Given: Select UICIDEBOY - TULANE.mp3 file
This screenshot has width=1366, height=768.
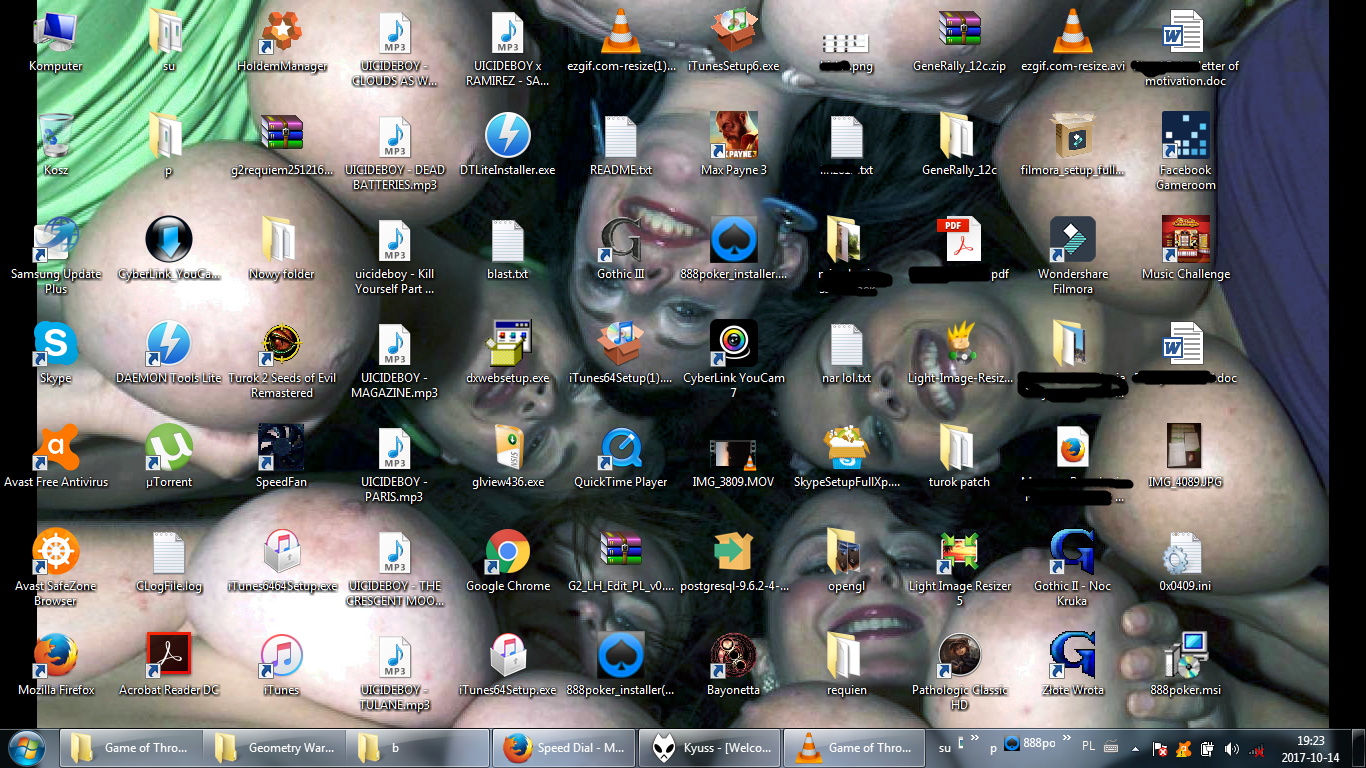Looking at the screenshot, I should tap(395, 672).
